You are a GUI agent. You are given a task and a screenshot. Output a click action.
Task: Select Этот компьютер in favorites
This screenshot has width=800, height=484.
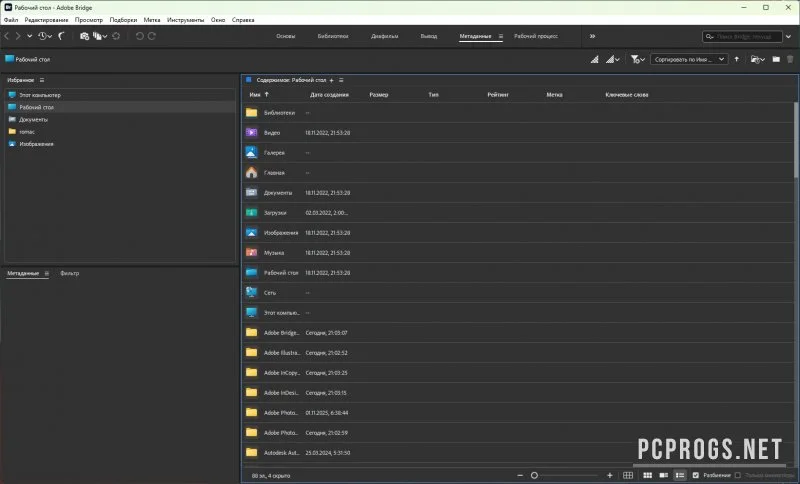click(40, 95)
